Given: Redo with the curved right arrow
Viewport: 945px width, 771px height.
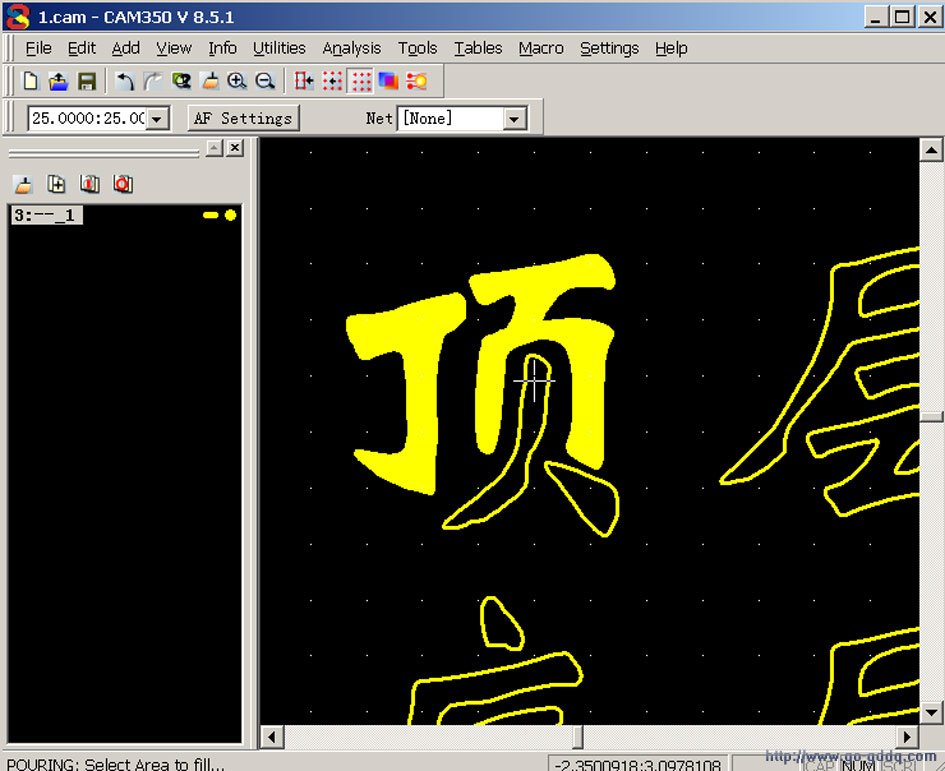Looking at the screenshot, I should tap(152, 81).
